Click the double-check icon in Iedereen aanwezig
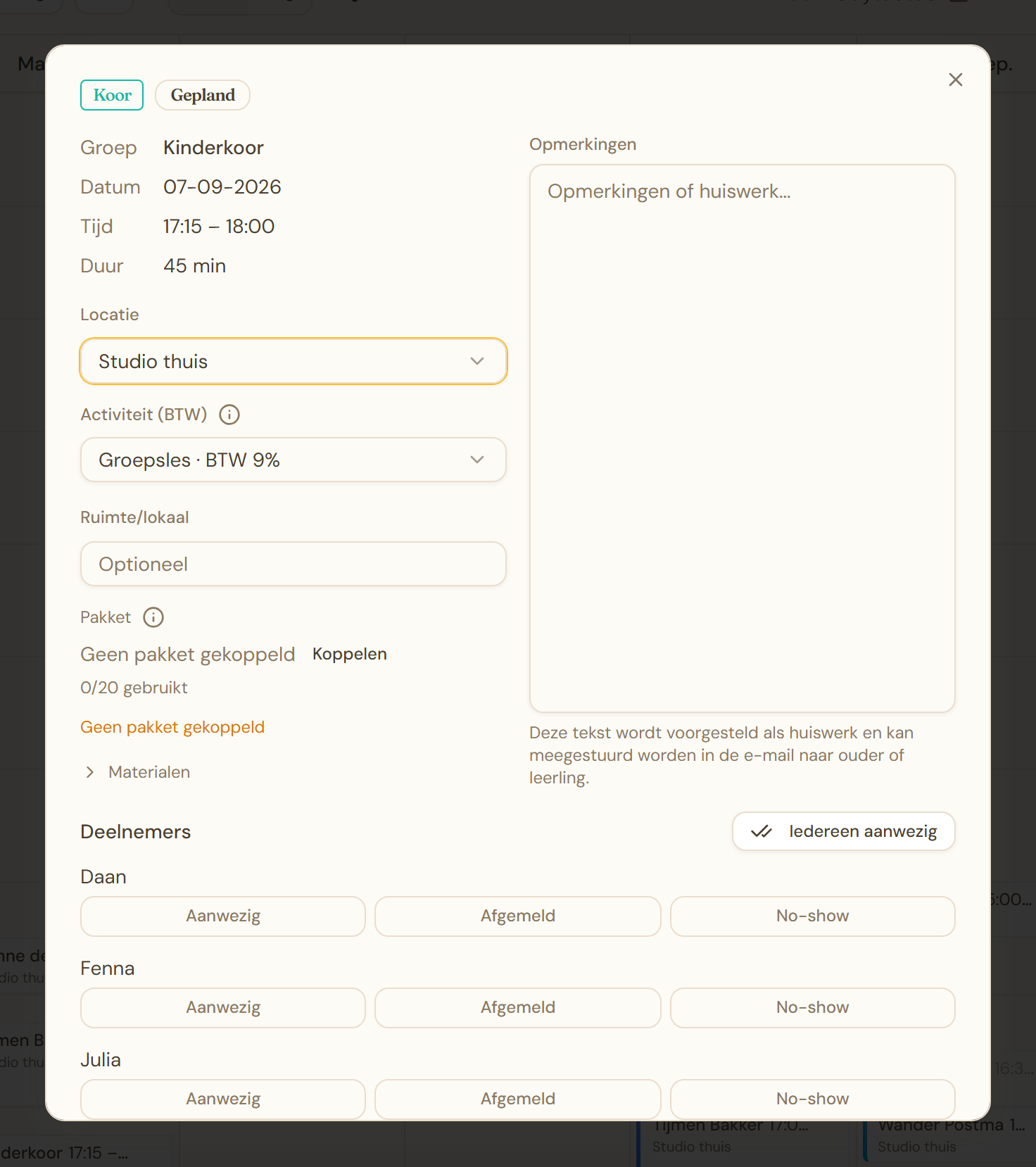1036x1167 pixels. point(762,831)
